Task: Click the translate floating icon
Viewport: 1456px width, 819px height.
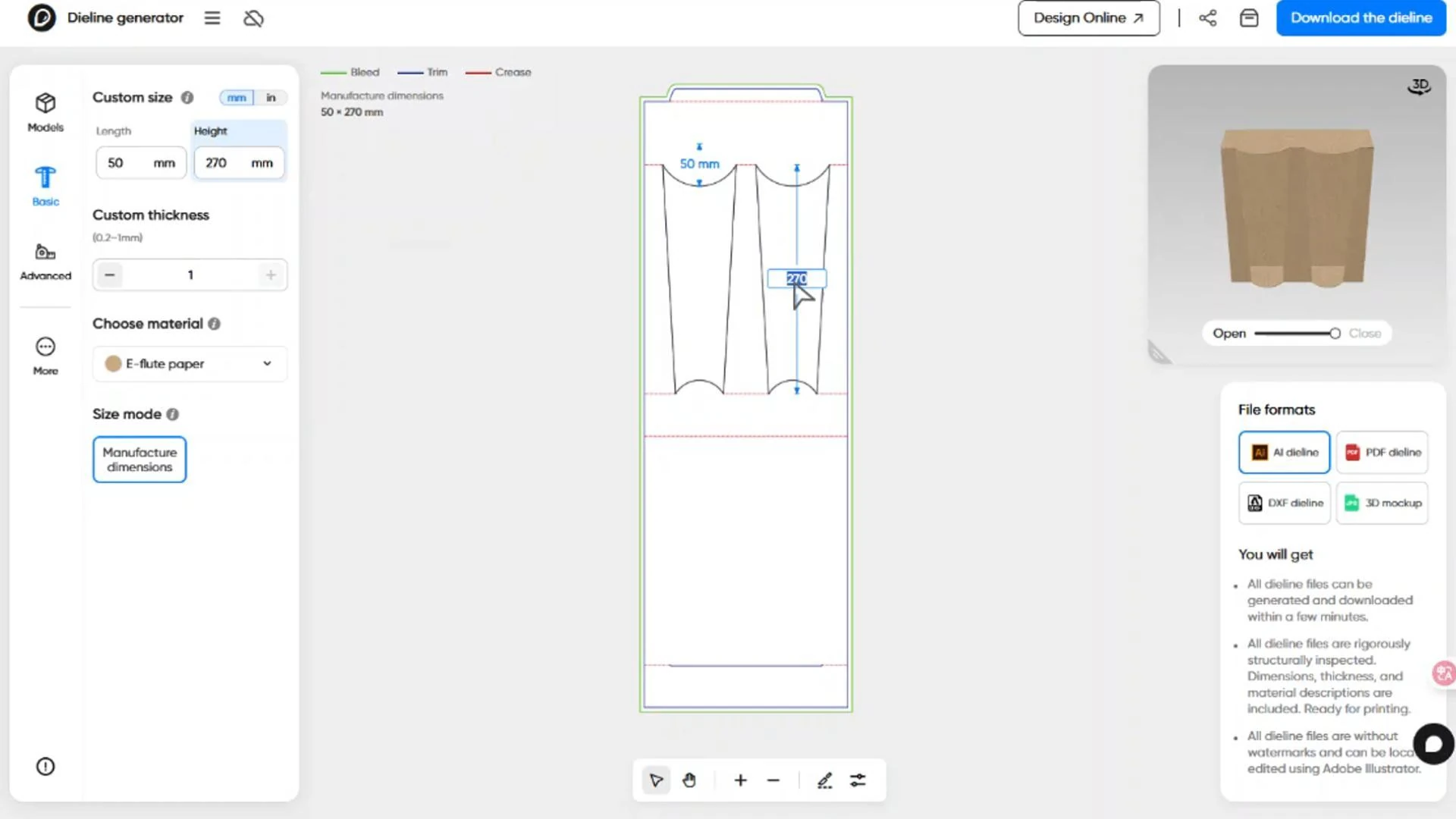Action: click(1444, 673)
